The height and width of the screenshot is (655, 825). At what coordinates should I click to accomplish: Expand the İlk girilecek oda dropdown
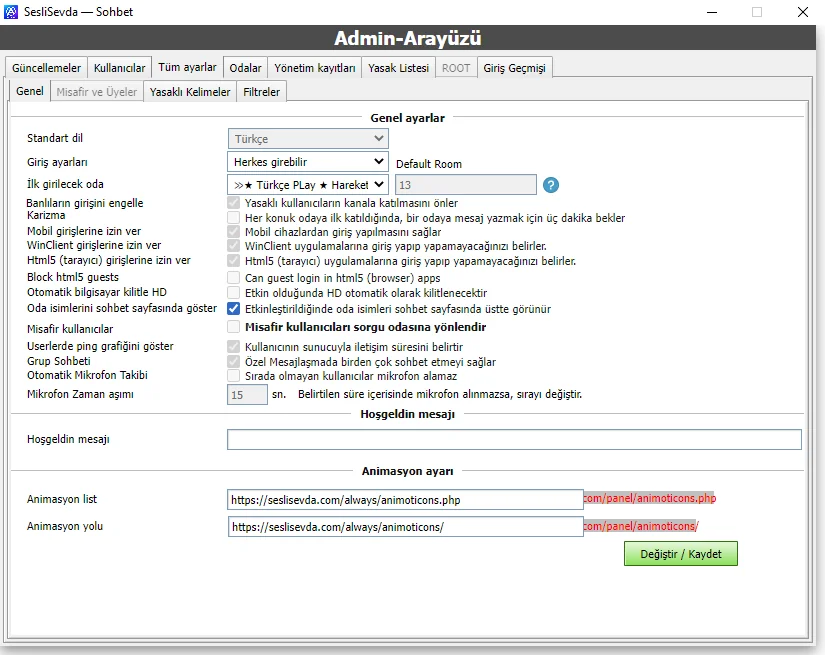click(x=308, y=185)
